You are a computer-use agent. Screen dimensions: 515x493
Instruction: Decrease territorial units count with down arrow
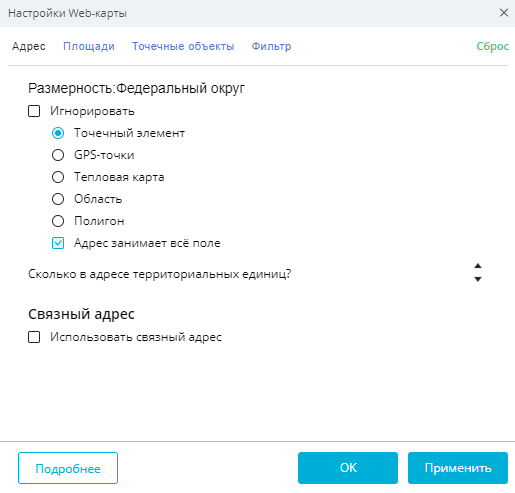478,279
